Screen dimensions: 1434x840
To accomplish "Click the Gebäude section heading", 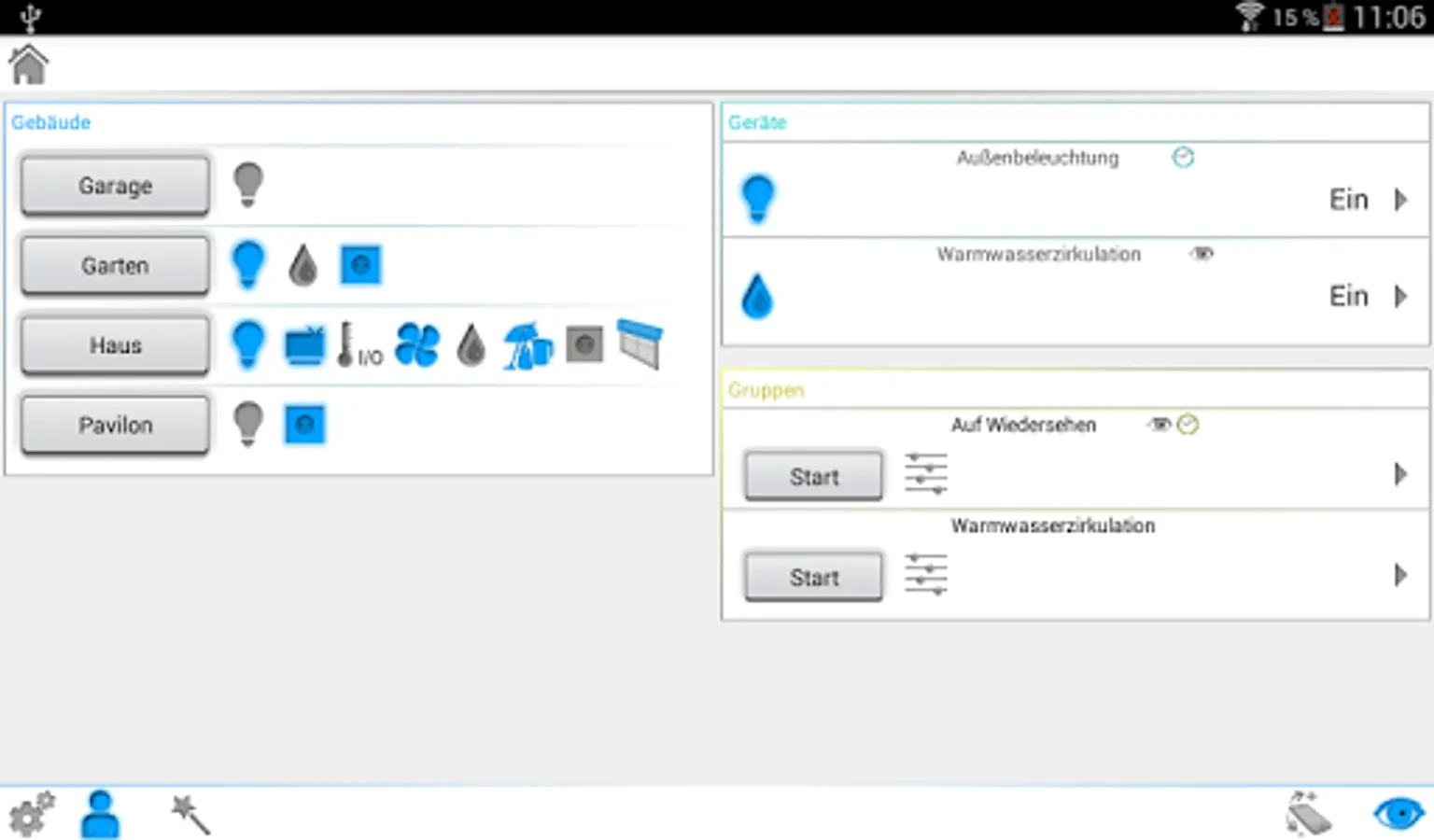I will tap(50, 122).
